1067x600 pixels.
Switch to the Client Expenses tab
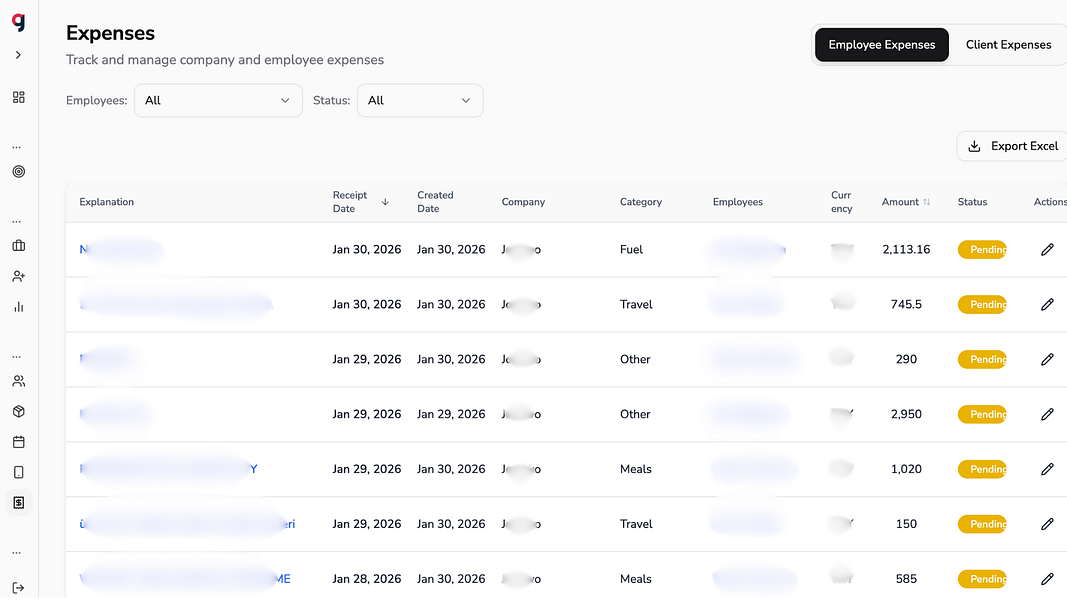[x=1008, y=45]
